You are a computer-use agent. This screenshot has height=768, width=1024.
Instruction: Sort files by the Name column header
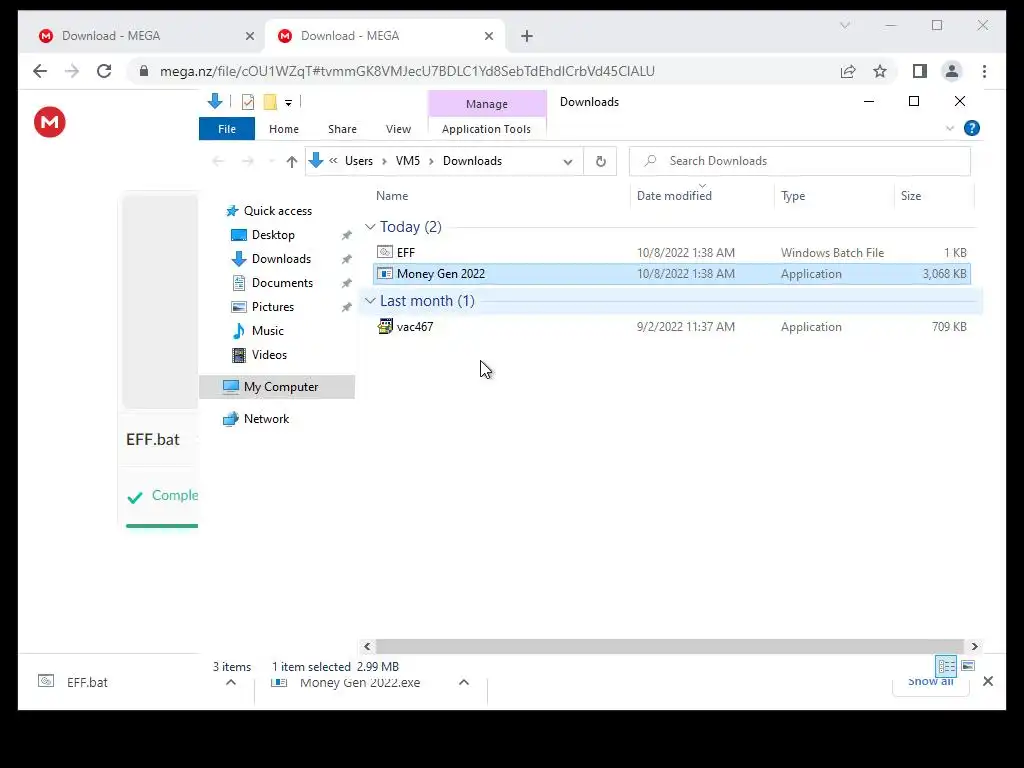pos(392,196)
